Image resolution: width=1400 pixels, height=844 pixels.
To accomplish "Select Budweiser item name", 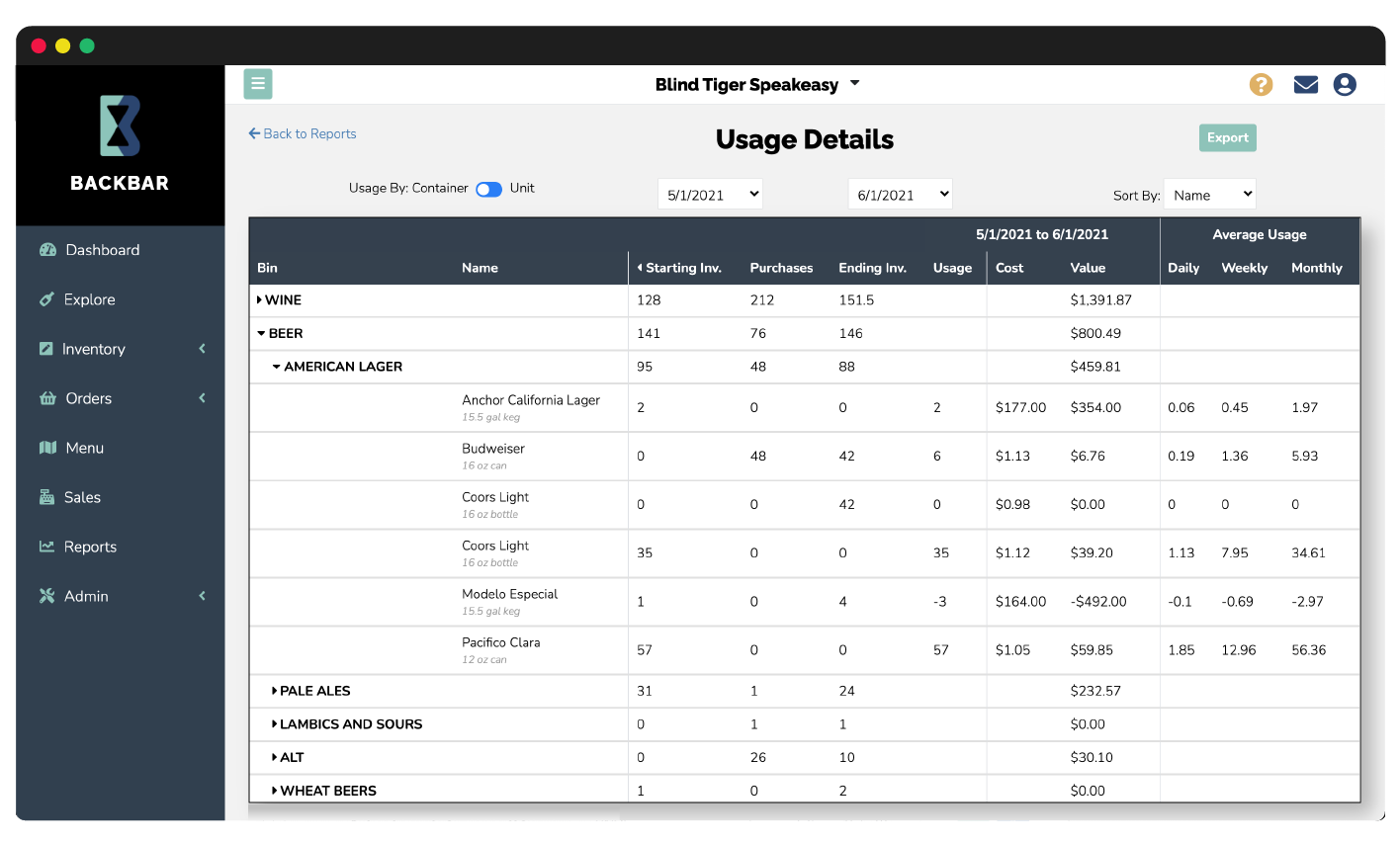I will click(x=493, y=449).
